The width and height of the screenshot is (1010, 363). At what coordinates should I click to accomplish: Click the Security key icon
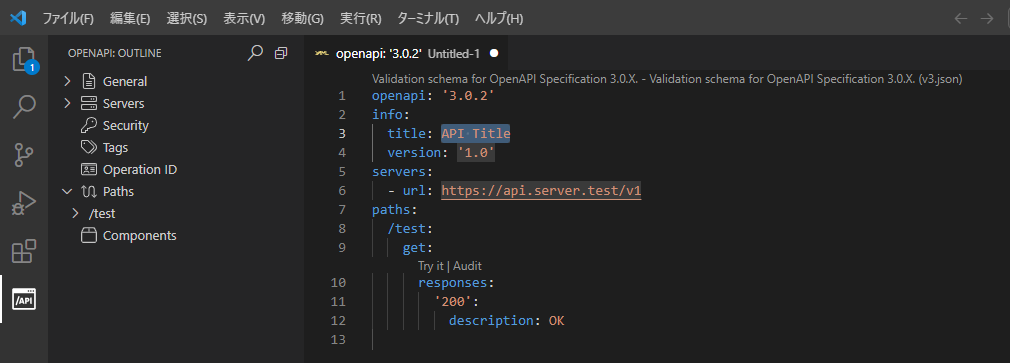[x=88, y=126]
